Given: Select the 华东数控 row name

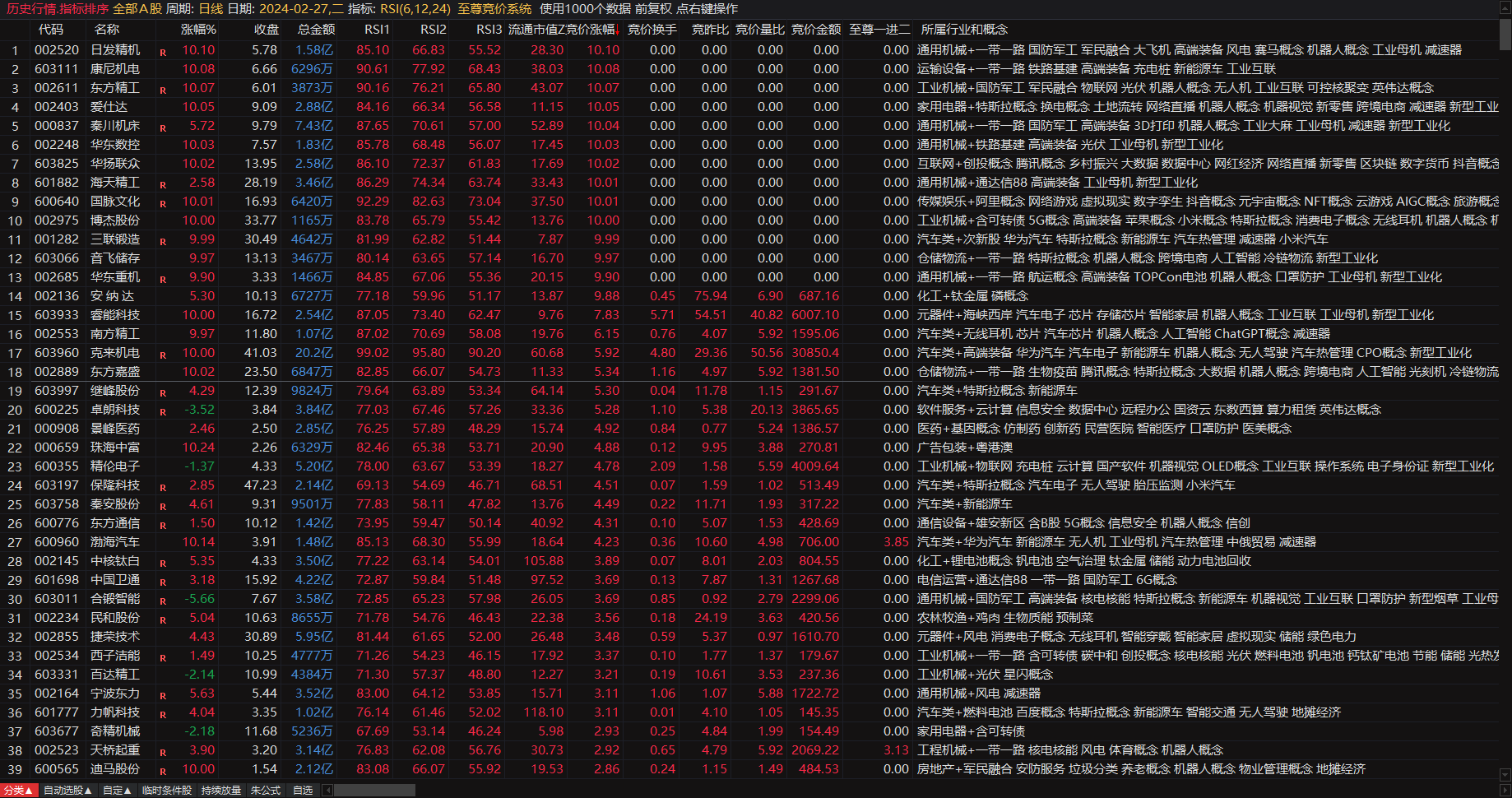Looking at the screenshot, I should click(115, 145).
